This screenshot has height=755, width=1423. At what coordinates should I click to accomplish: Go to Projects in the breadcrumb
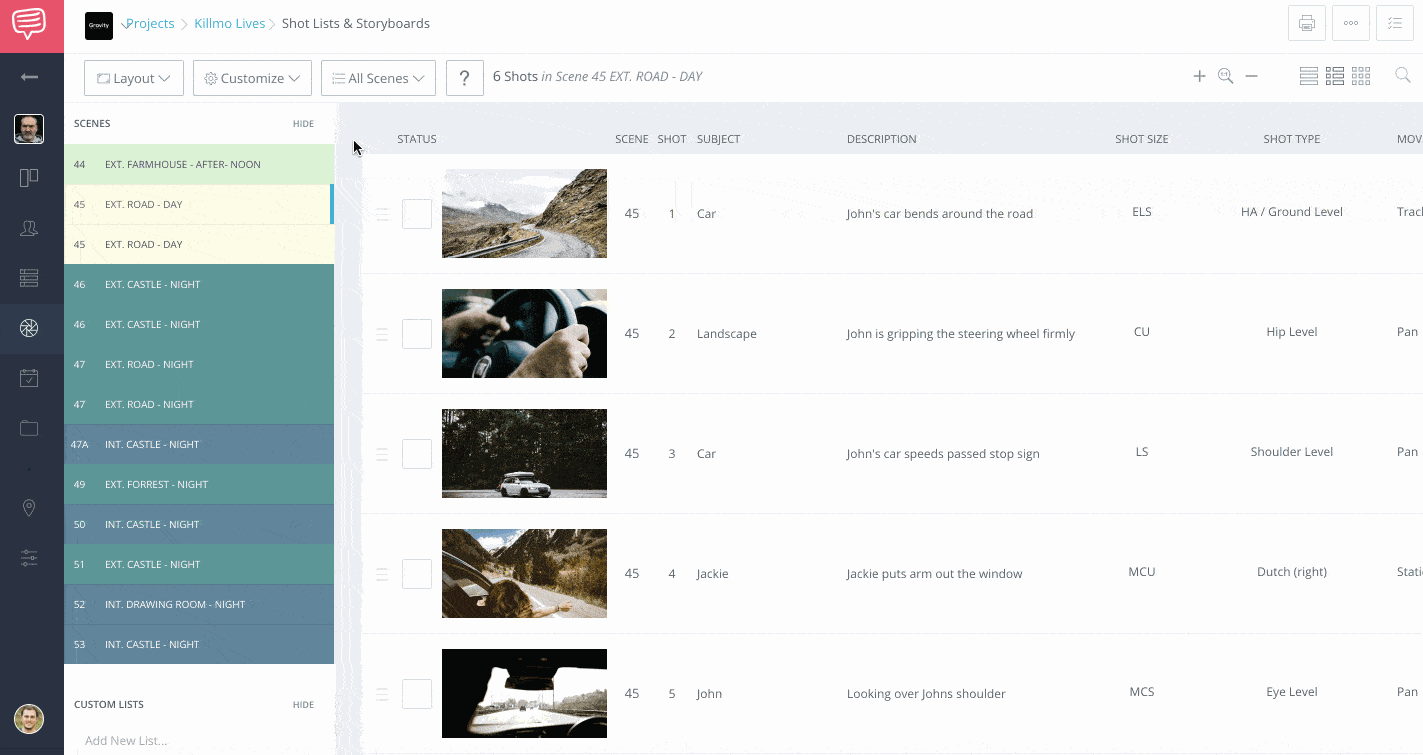(150, 23)
